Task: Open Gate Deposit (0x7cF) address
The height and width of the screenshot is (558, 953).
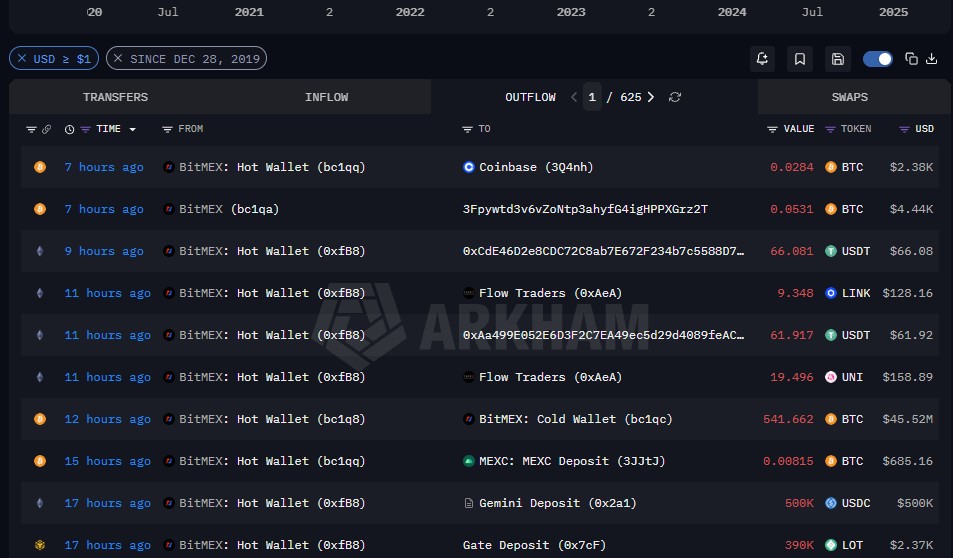Action: coord(534,545)
